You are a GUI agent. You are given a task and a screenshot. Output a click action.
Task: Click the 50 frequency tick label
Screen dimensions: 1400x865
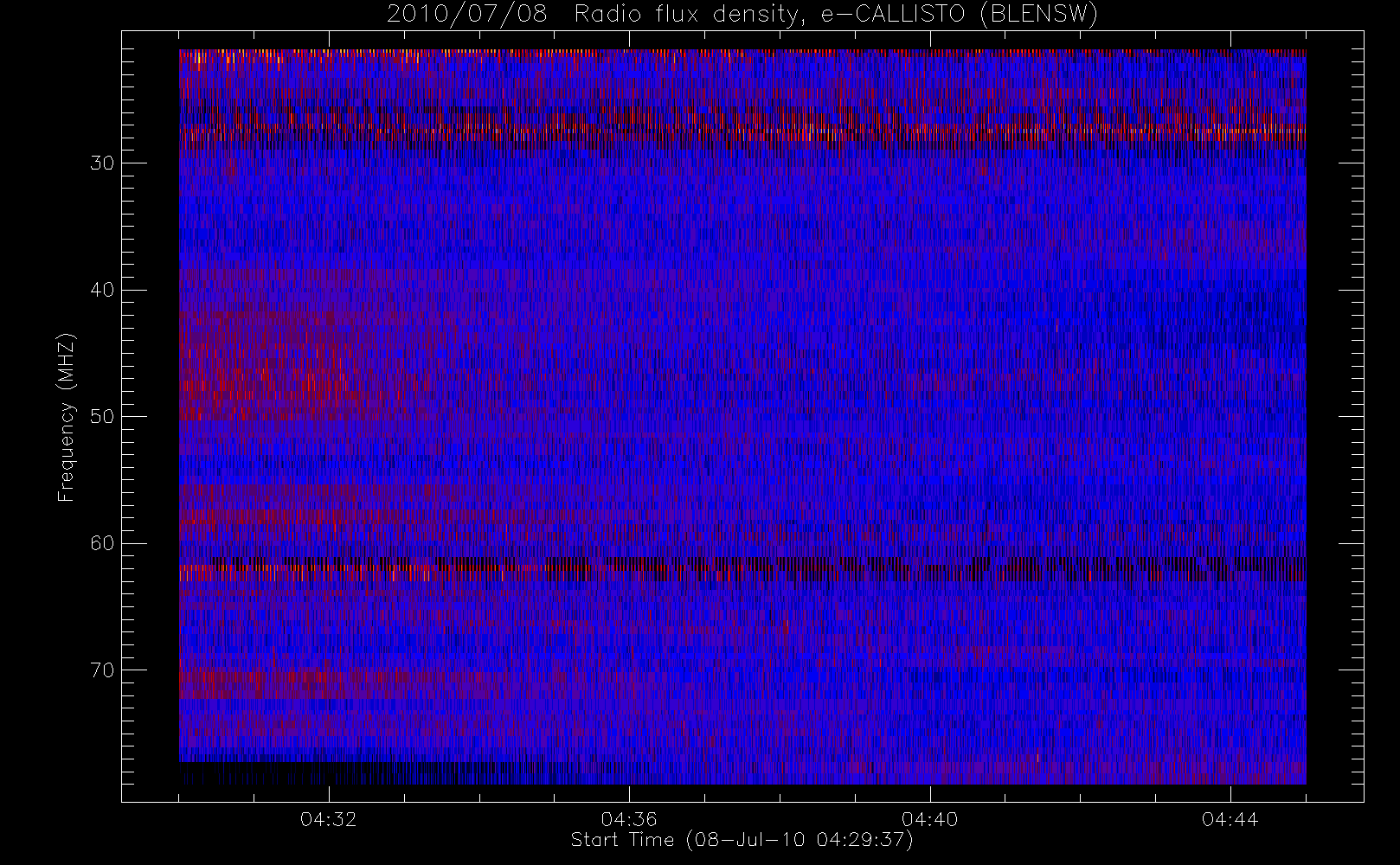pos(102,417)
